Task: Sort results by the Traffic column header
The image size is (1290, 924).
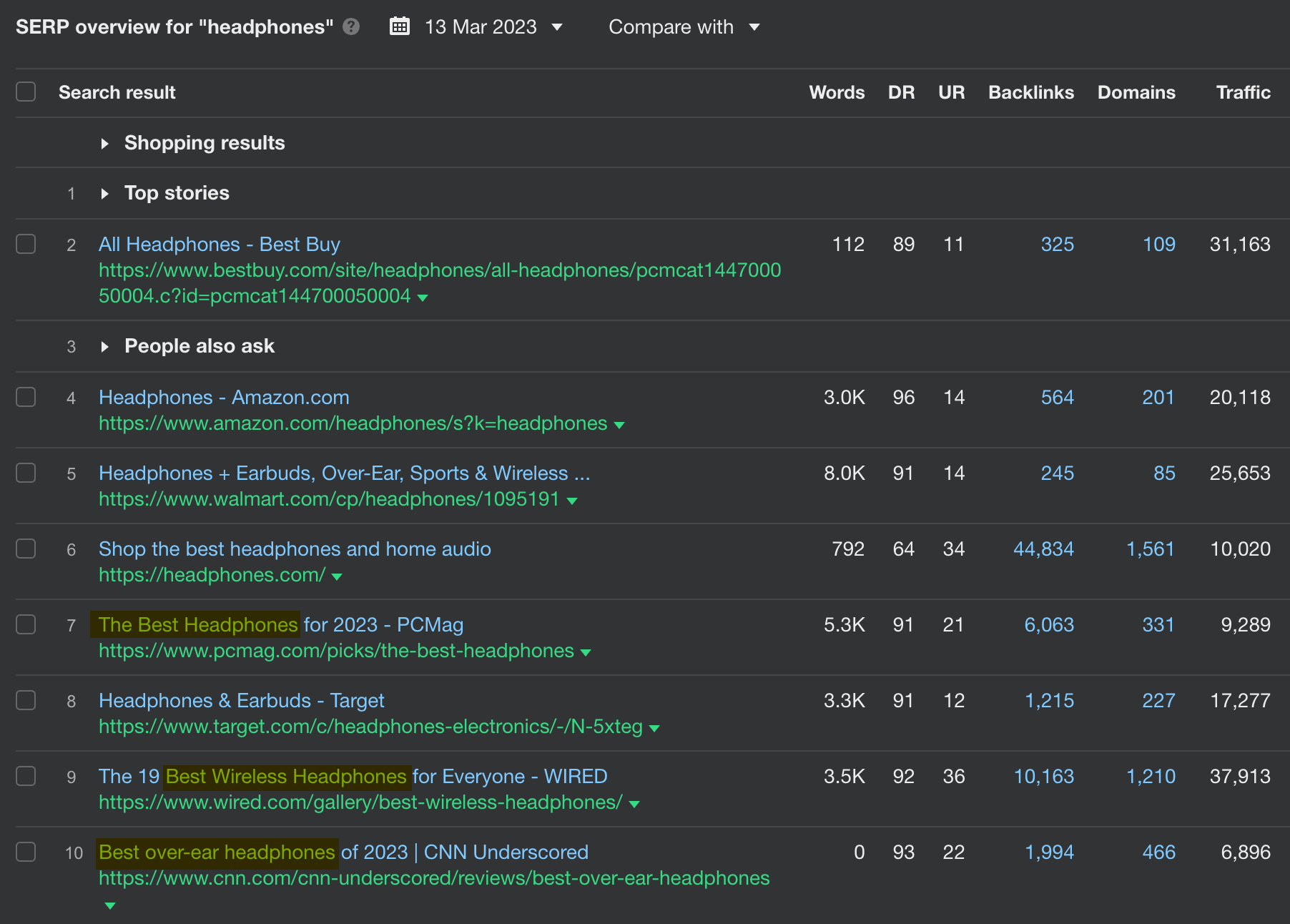Action: coord(1243,92)
